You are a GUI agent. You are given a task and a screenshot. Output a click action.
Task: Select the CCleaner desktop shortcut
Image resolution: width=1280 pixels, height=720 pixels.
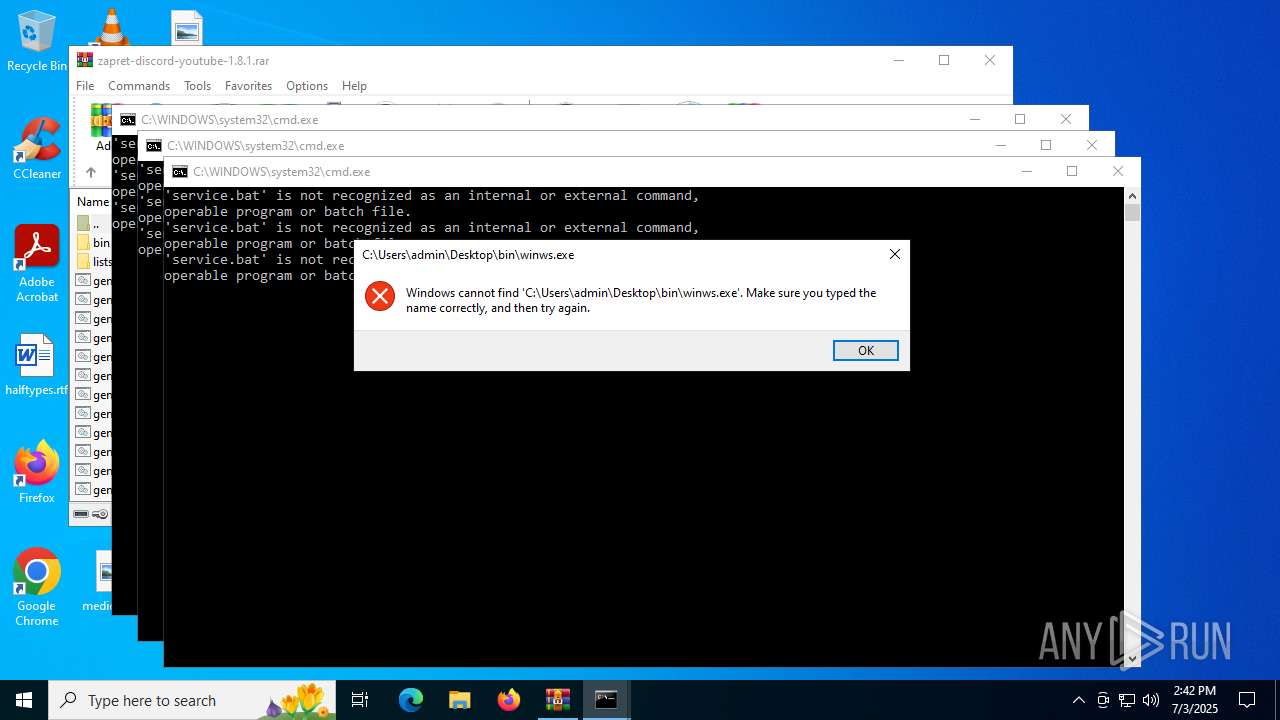[x=37, y=149]
